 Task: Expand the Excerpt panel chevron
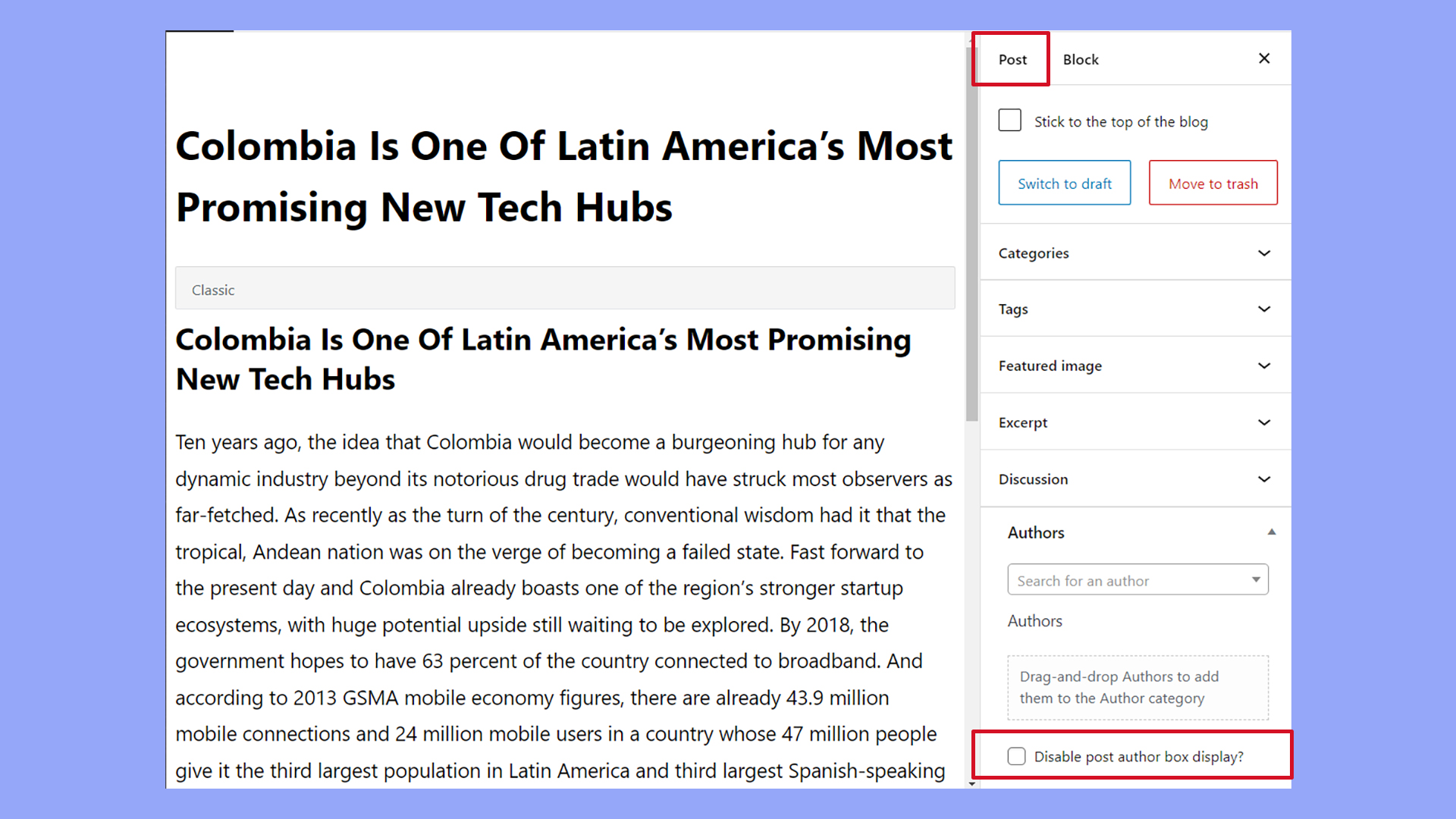coord(1264,423)
